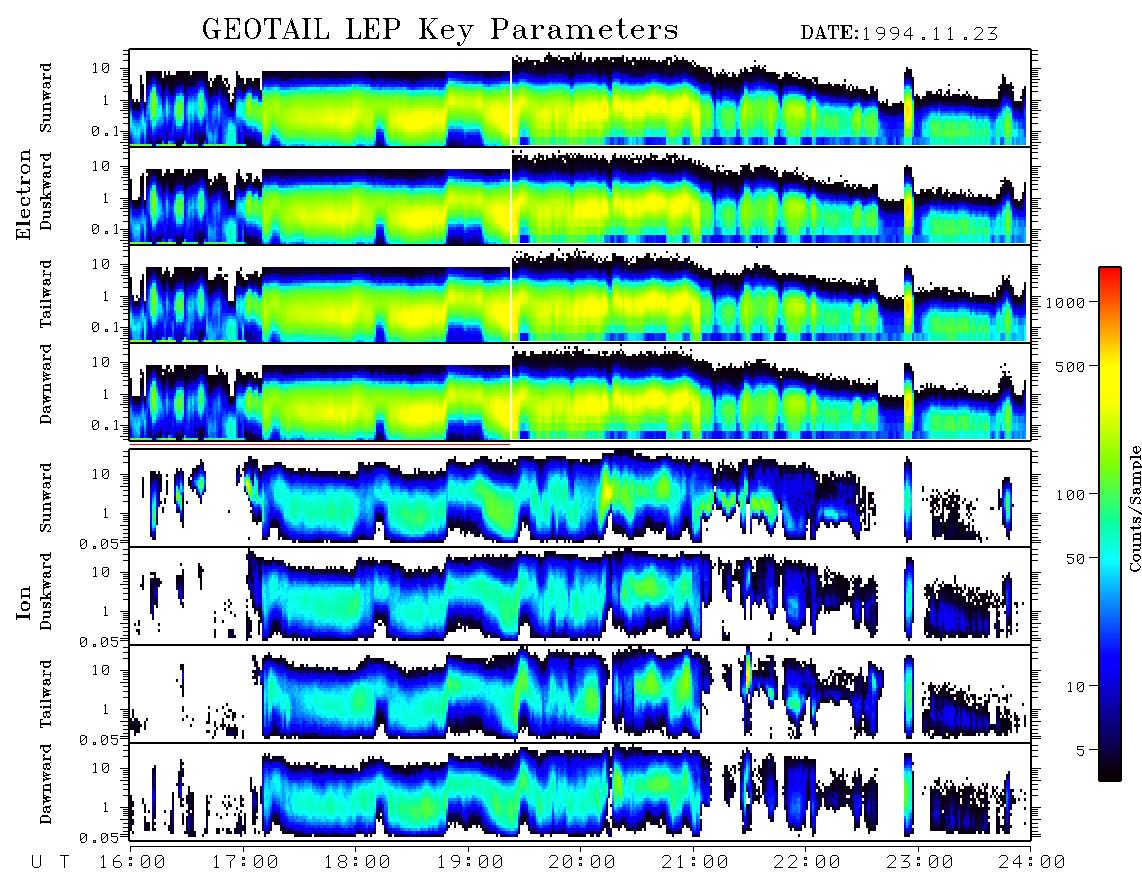Select the Ion "Tailward" panel label

[46, 694]
